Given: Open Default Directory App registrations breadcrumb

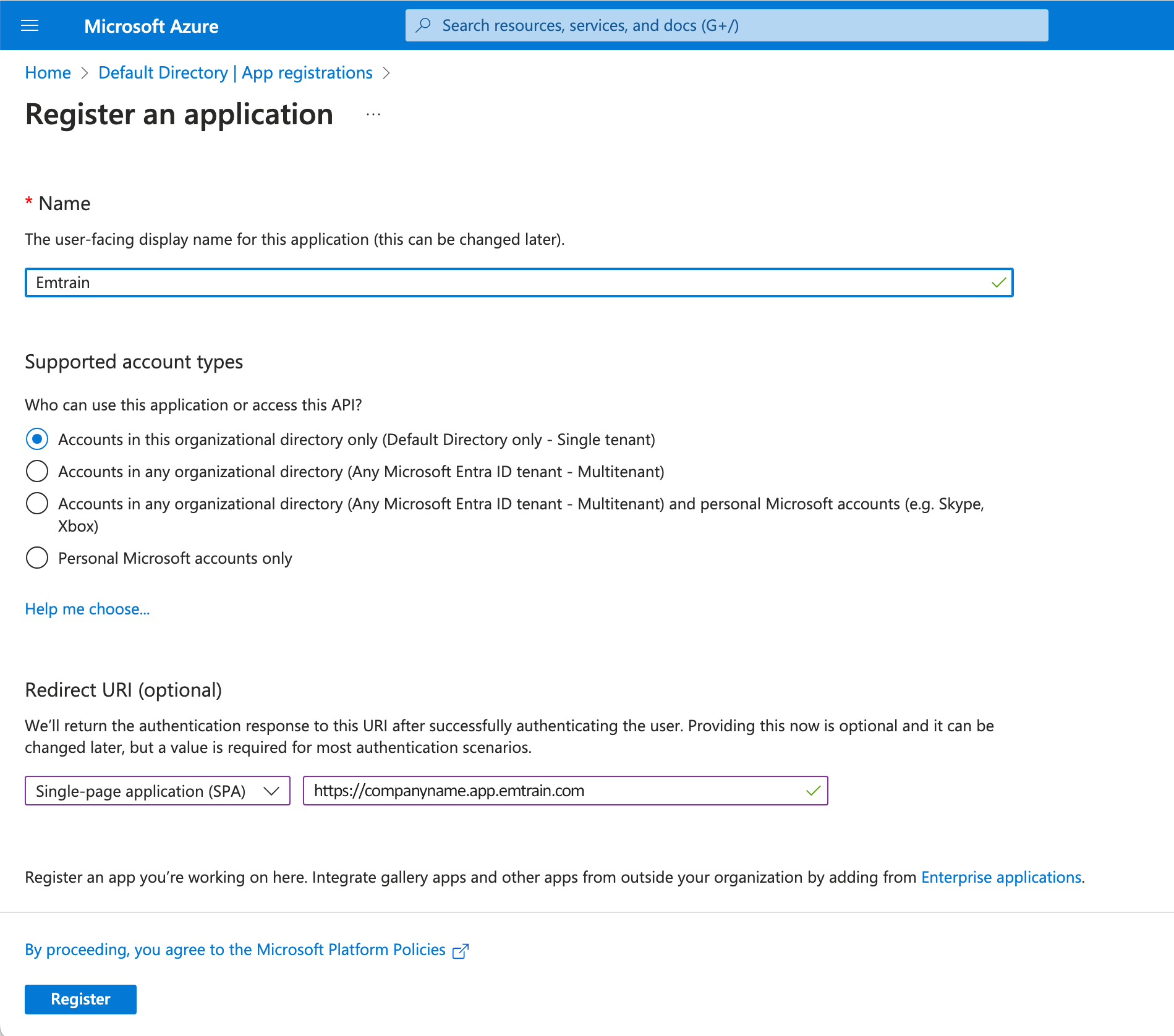Looking at the screenshot, I should click(235, 72).
